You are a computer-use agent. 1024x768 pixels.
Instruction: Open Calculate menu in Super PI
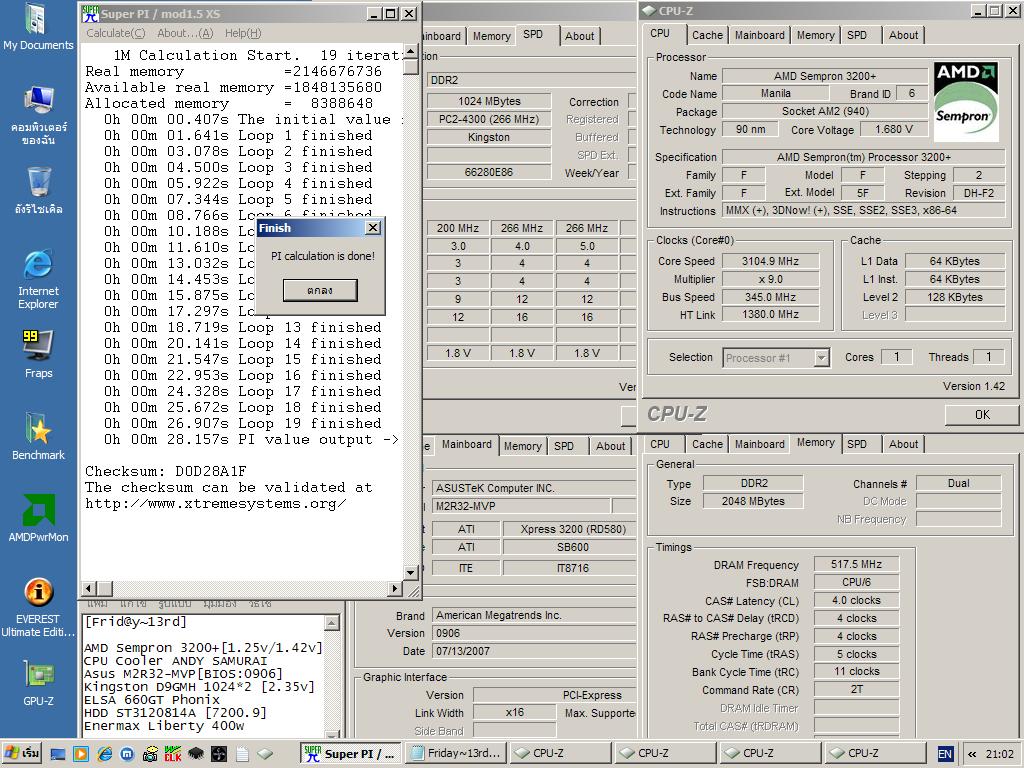point(116,33)
